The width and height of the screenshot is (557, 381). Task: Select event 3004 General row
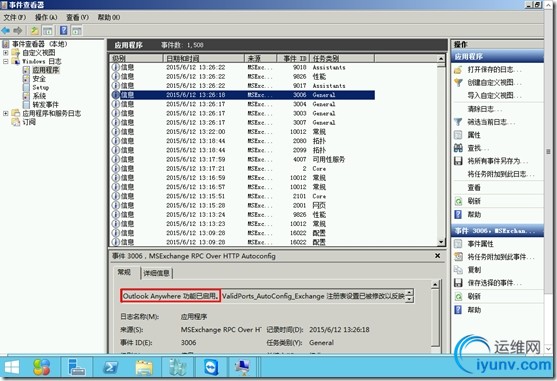[242, 104]
